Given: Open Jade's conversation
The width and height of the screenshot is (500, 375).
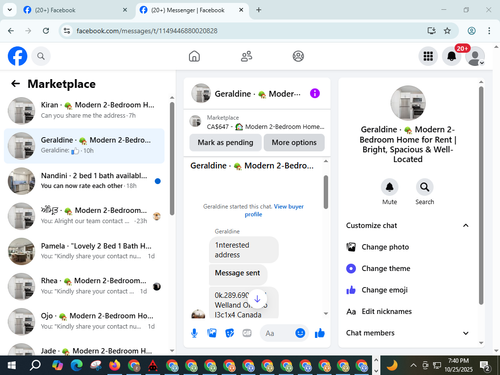Looking at the screenshot, I should (84, 348).
